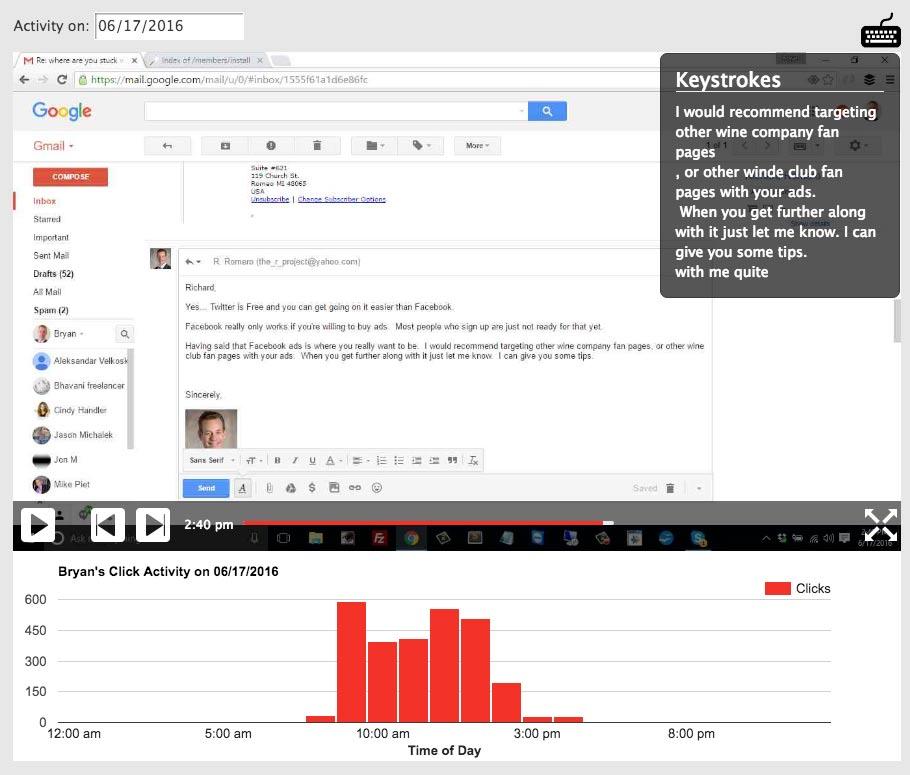Viewport: 910px width, 775px height.
Task: Open chat with Jason Michalek
Action: click(73, 435)
